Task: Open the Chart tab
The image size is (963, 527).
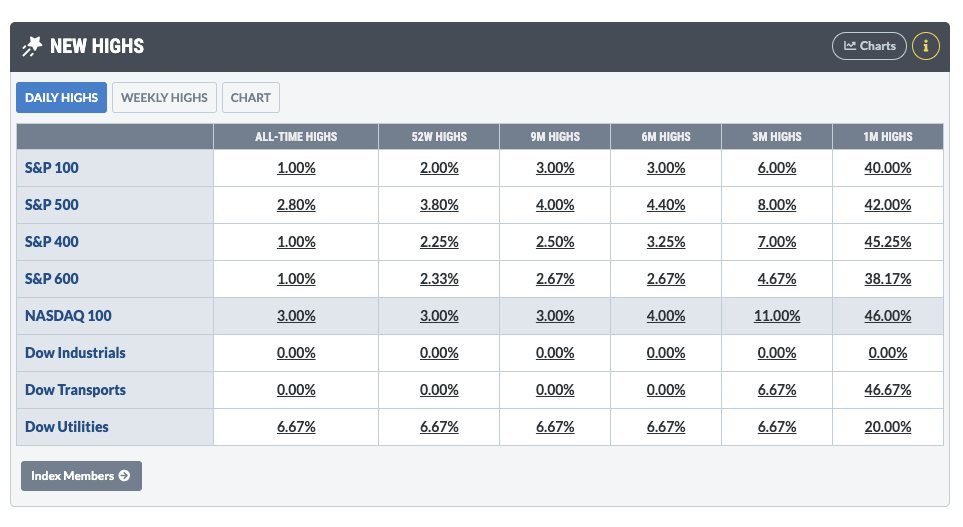Action: (250, 98)
